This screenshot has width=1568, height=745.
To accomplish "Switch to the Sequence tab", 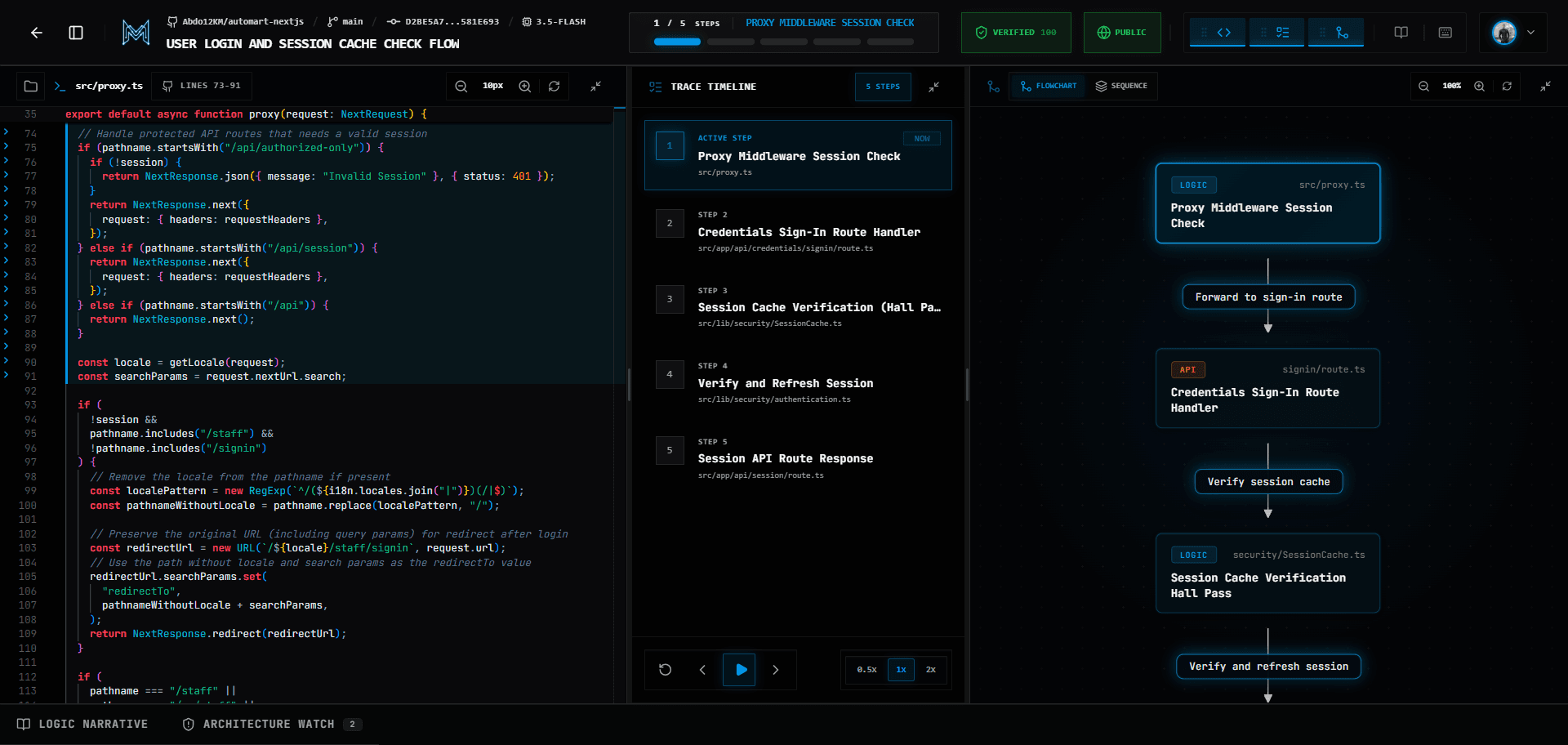I will (x=1121, y=86).
